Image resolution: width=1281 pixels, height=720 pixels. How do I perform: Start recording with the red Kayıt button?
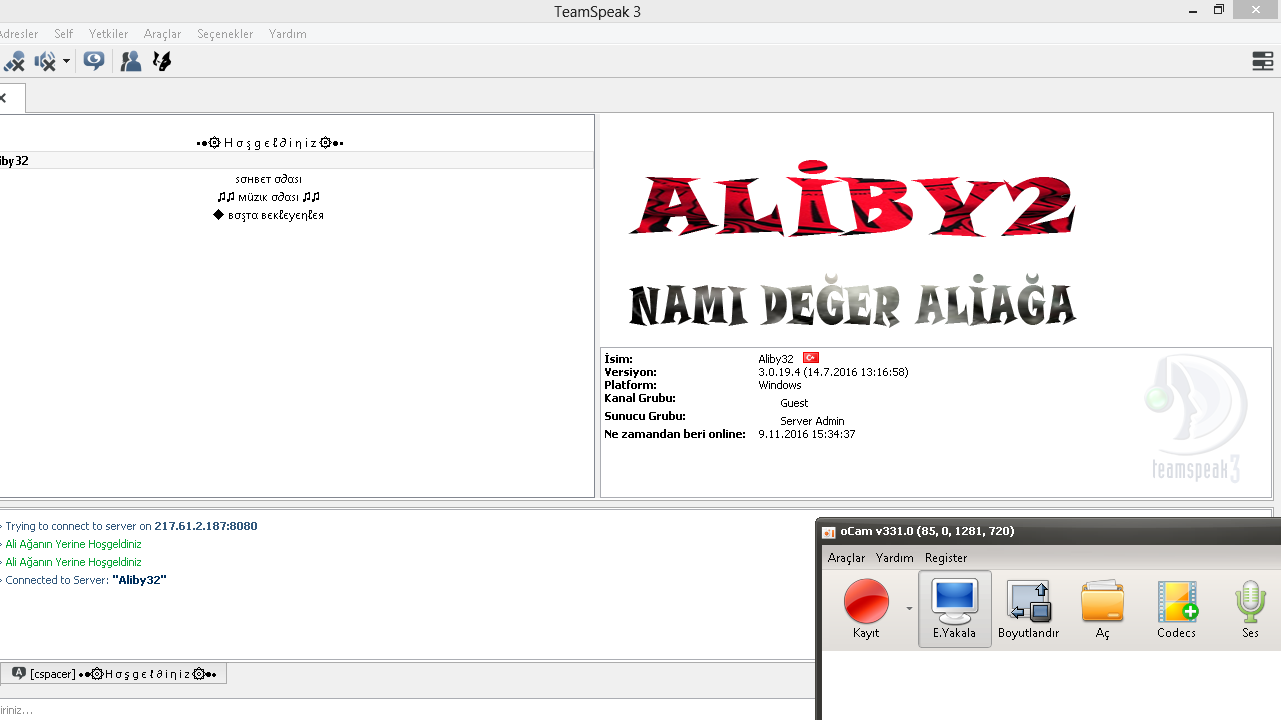tap(866, 609)
